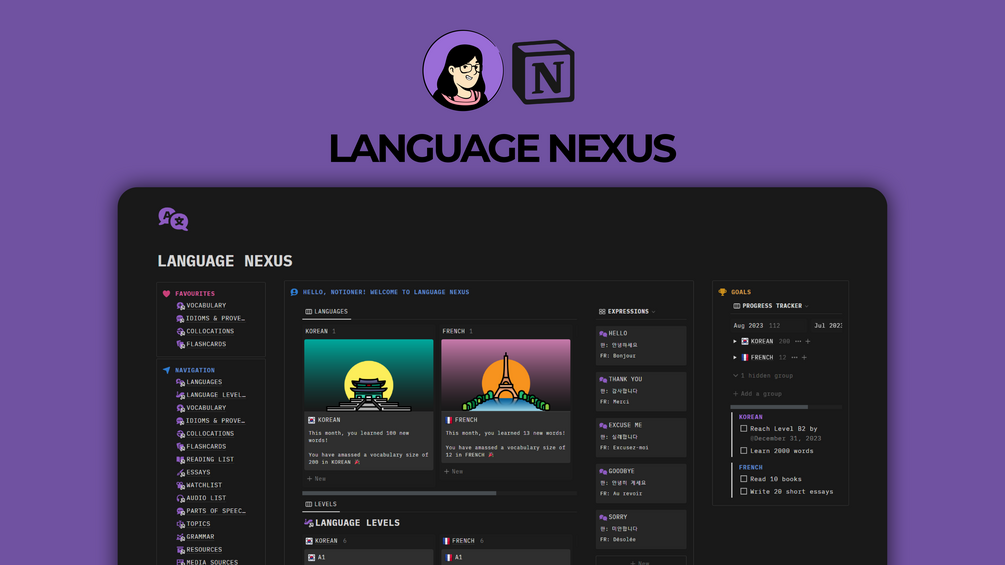
Task: Click the icon beside Audio List
Action: (x=180, y=498)
